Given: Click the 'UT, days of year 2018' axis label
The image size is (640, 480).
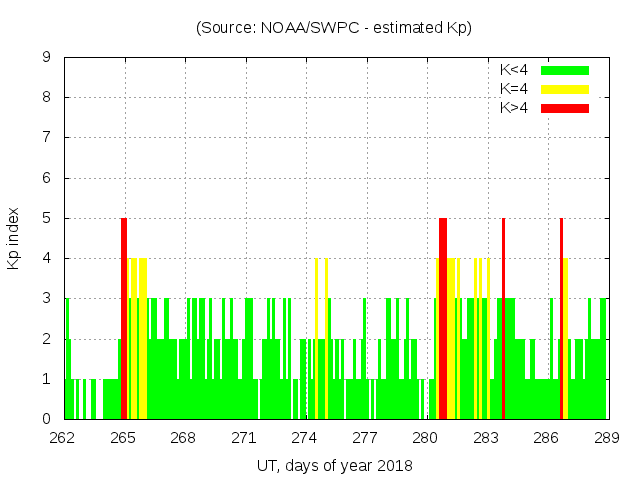Looking at the screenshot, I should 334,465.
